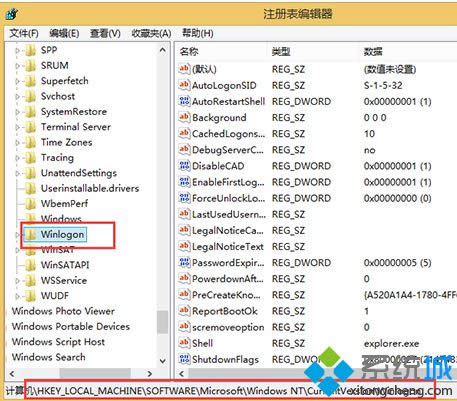Expand the SPP registry key
The height and width of the screenshot is (401, 457).
click(x=17, y=51)
